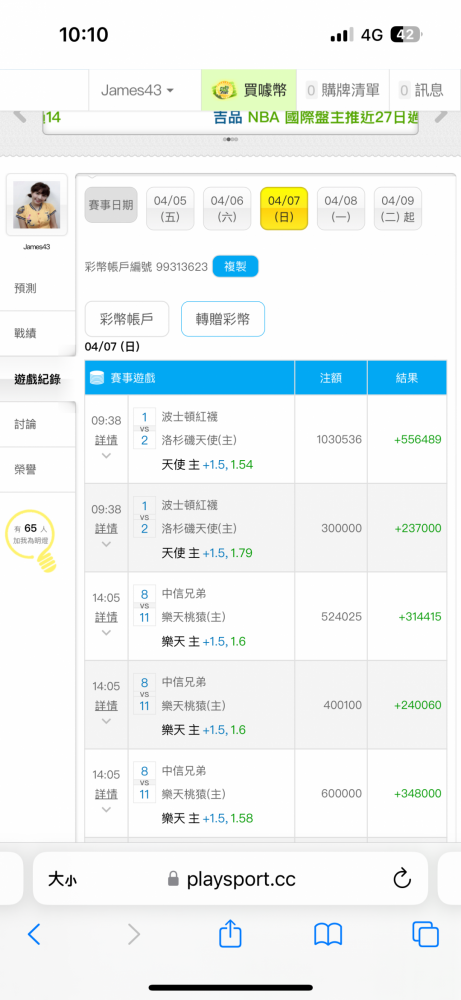Select the 04/08 (一) date tab
This screenshot has width=461, height=1000.
341,209
